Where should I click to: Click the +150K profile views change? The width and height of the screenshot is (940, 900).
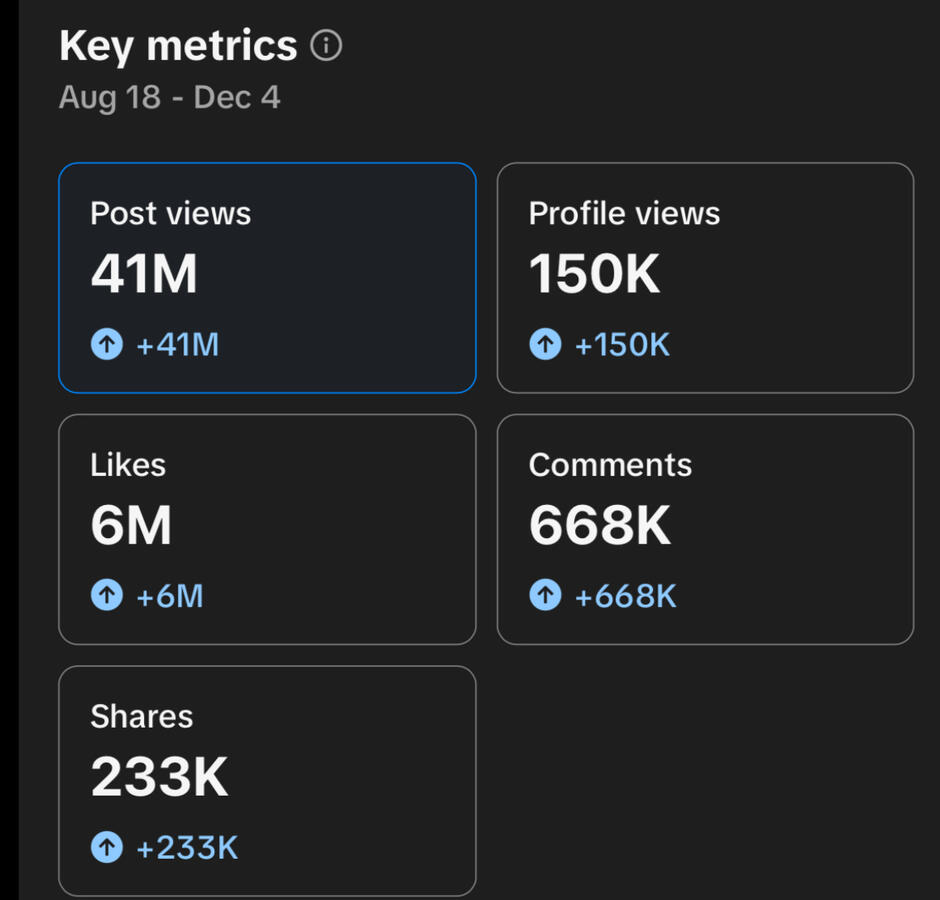(622, 345)
